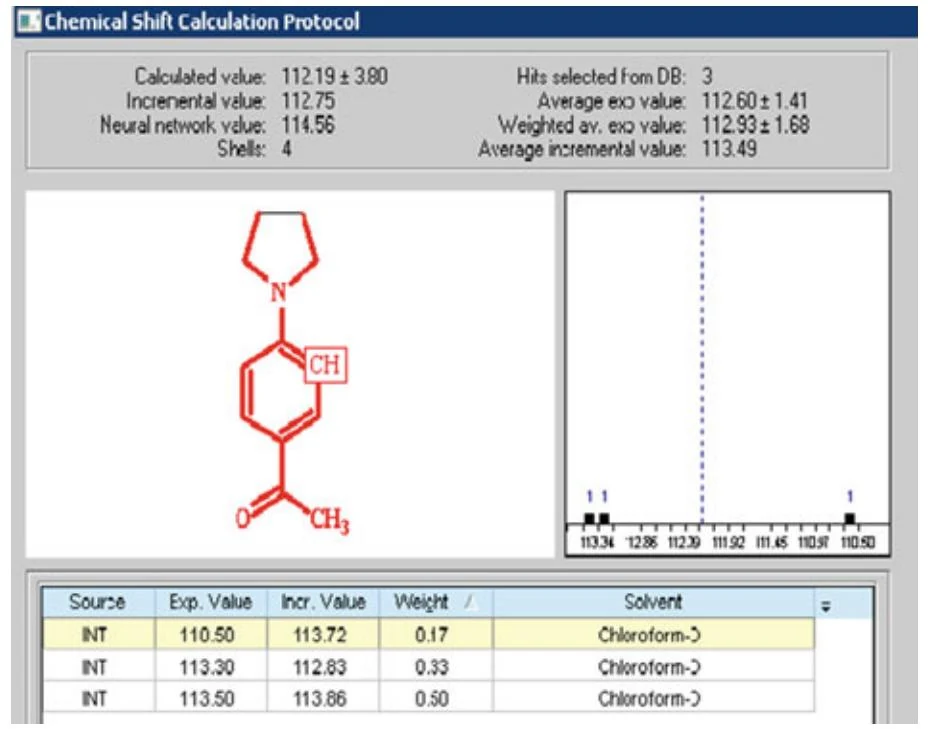Click Incr. Value cell 112.83

click(323, 667)
